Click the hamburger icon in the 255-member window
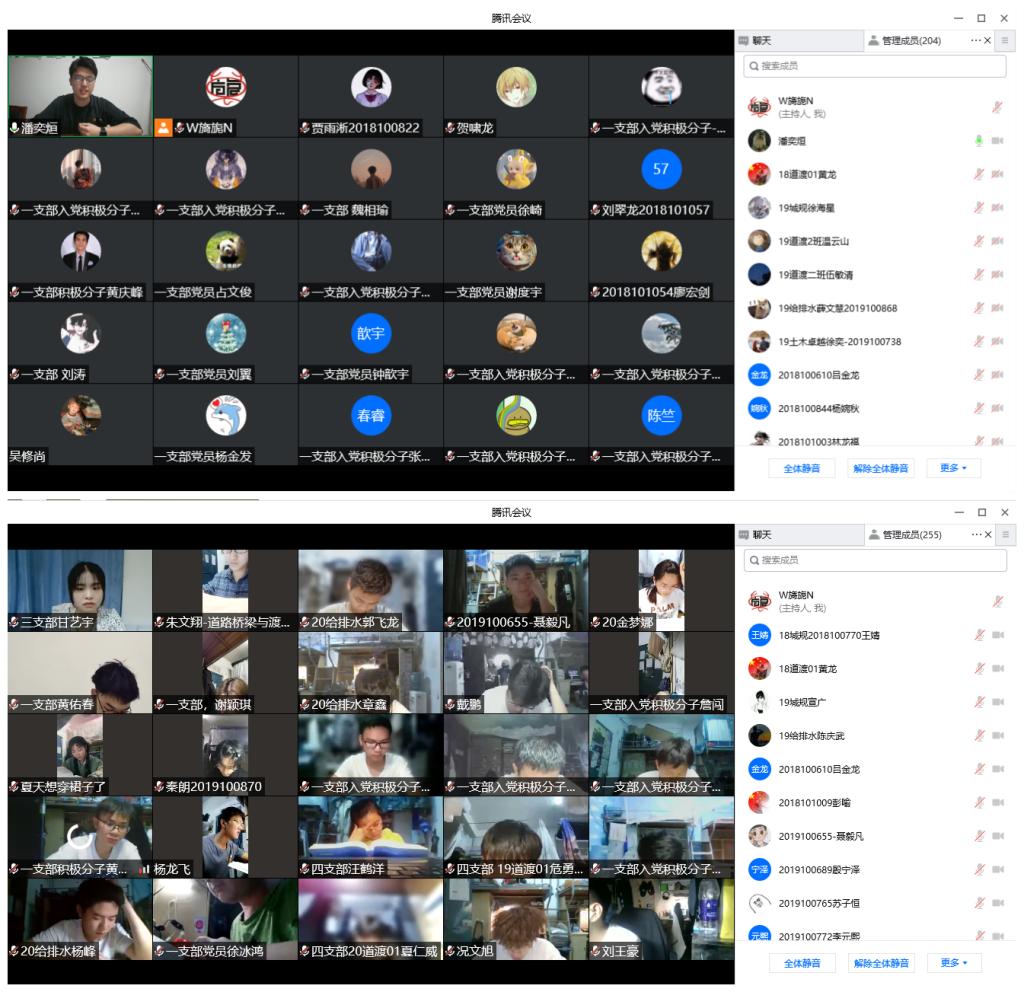 tap(1005, 535)
